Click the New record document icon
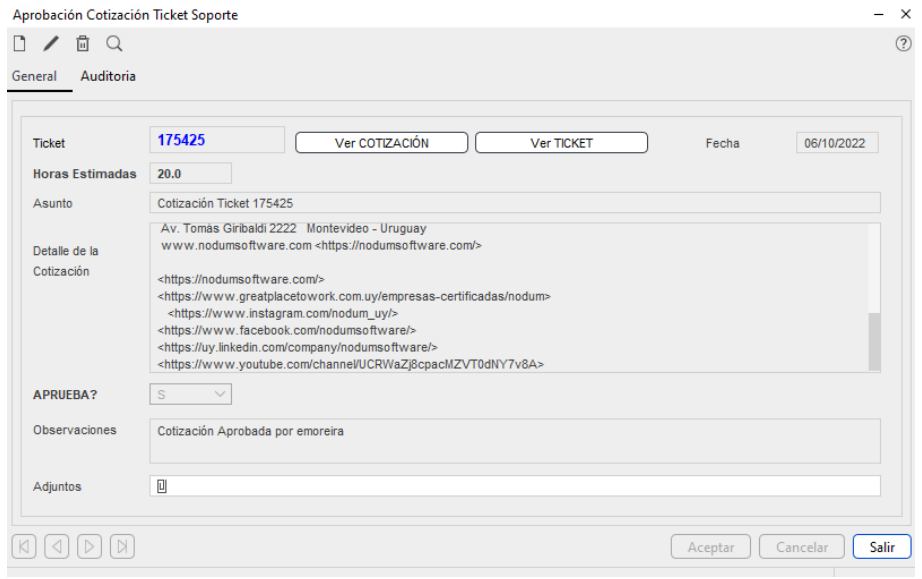The height and width of the screenshot is (579, 922). [x=19, y=44]
